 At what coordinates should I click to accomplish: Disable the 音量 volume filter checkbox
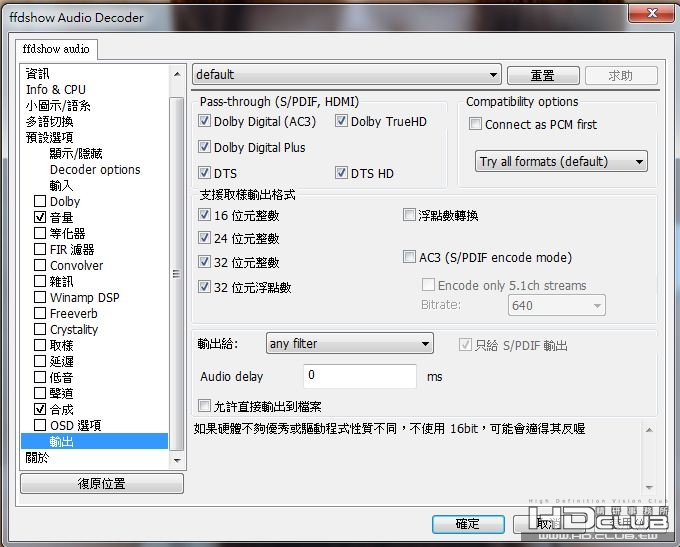(40, 217)
